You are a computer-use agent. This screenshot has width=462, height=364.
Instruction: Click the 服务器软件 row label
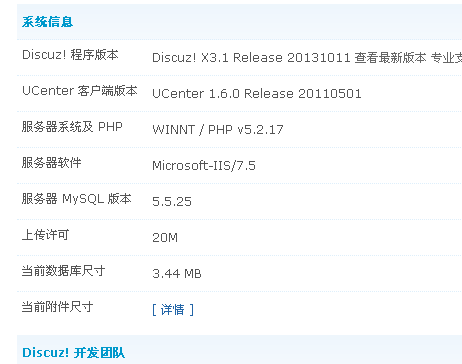(52, 163)
